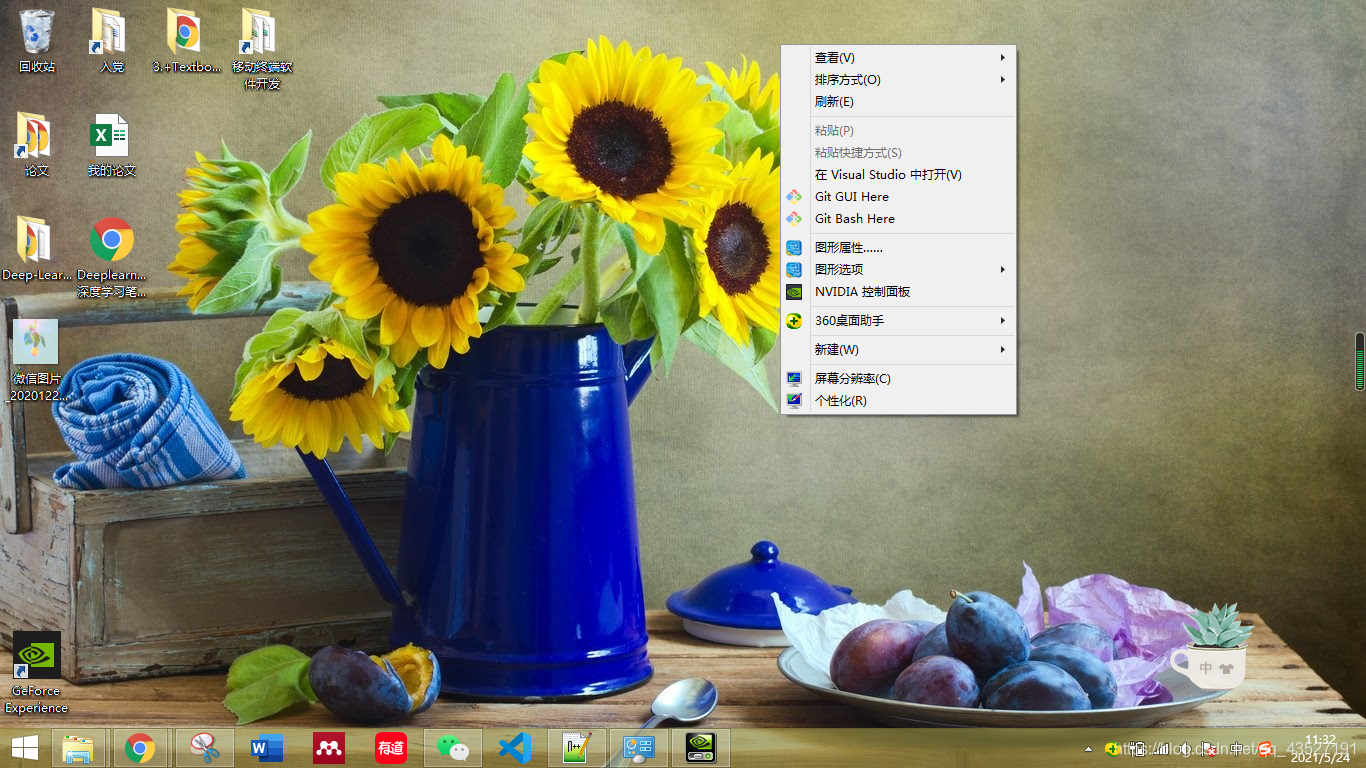The height and width of the screenshot is (768, 1366).
Task: Open the taskbar clock showing 11:32
Action: (x=1320, y=748)
